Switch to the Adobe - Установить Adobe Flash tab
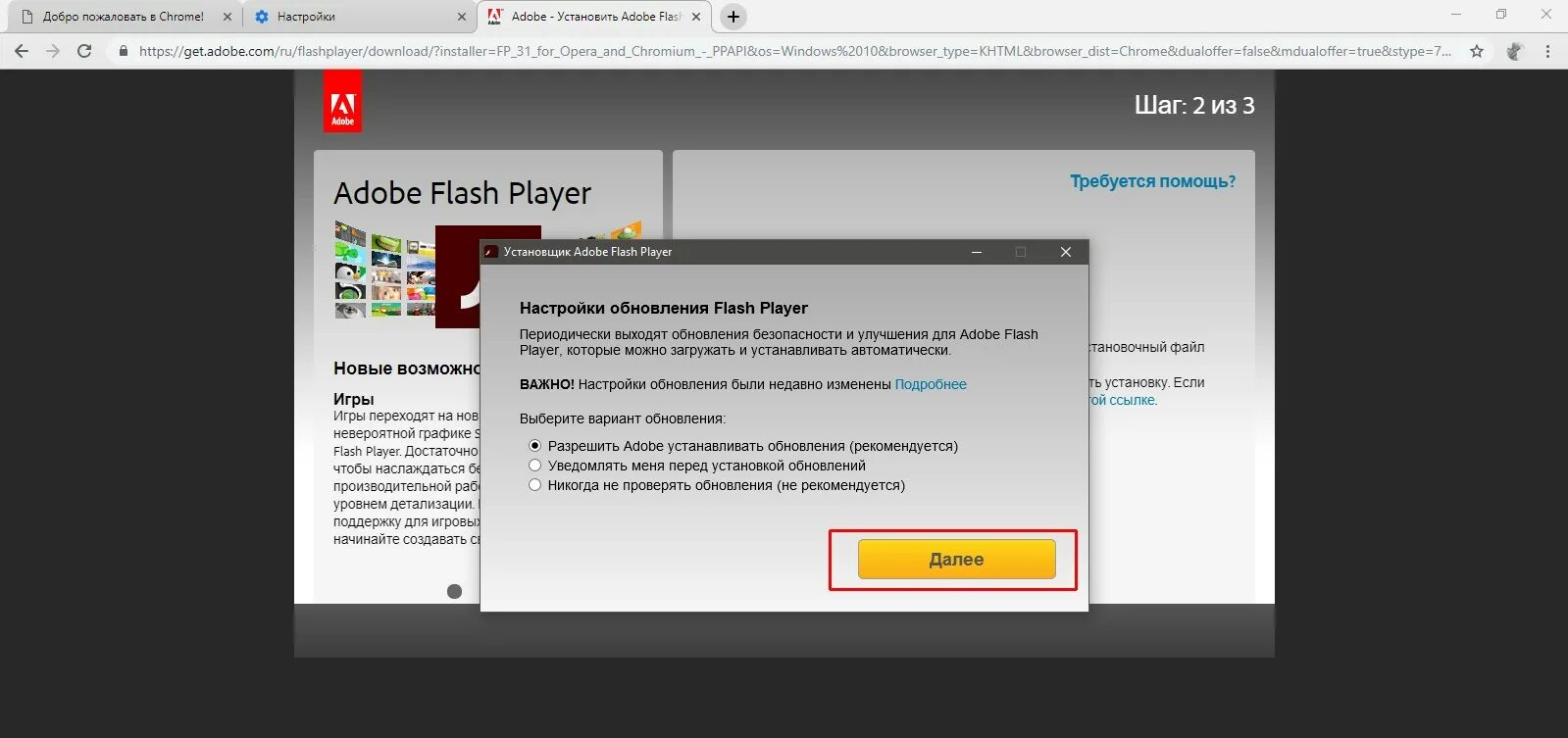The width and height of the screenshot is (1568, 738). 595,17
